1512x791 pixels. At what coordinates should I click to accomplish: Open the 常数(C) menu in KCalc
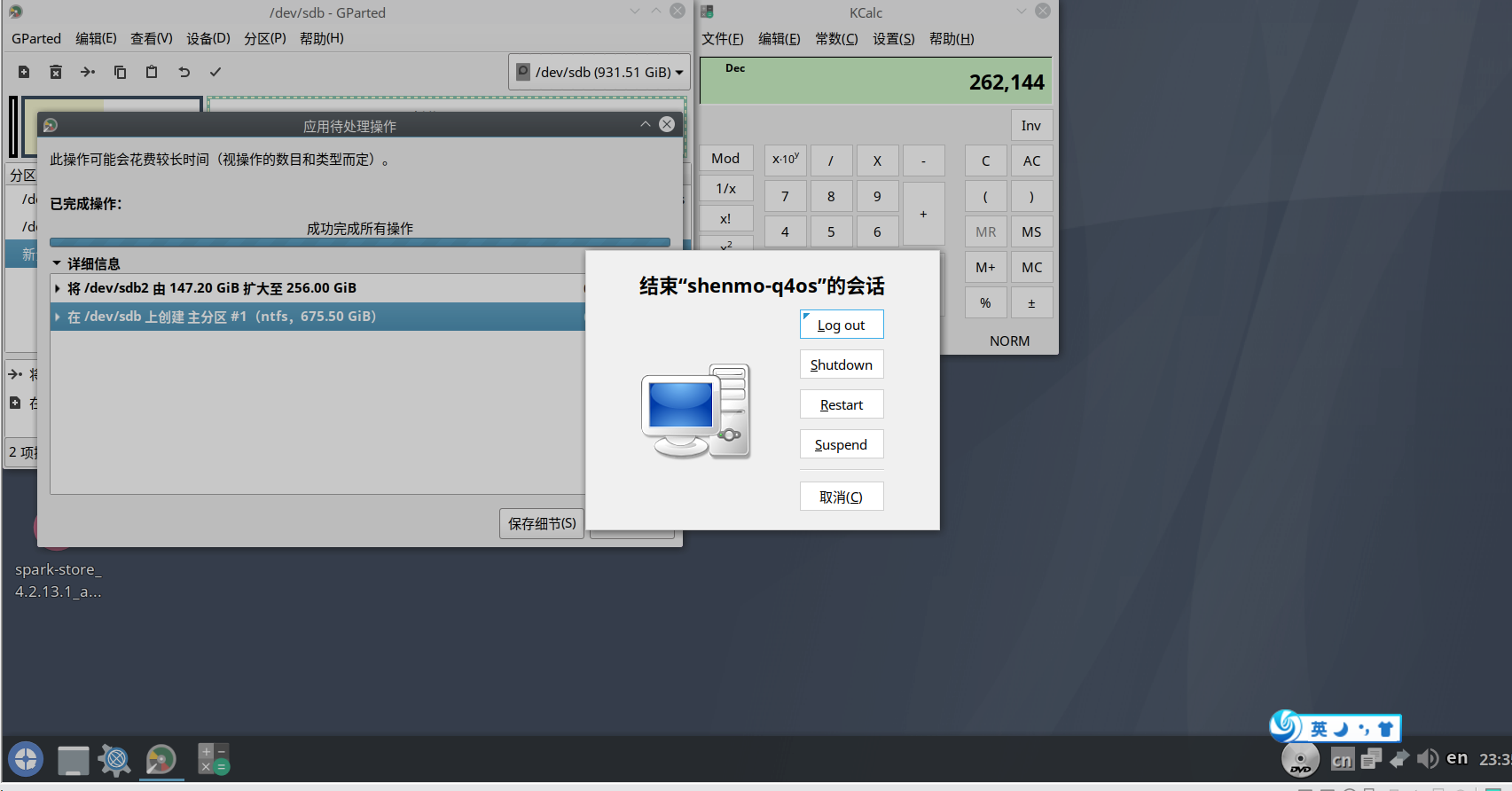[x=836, y=38]
